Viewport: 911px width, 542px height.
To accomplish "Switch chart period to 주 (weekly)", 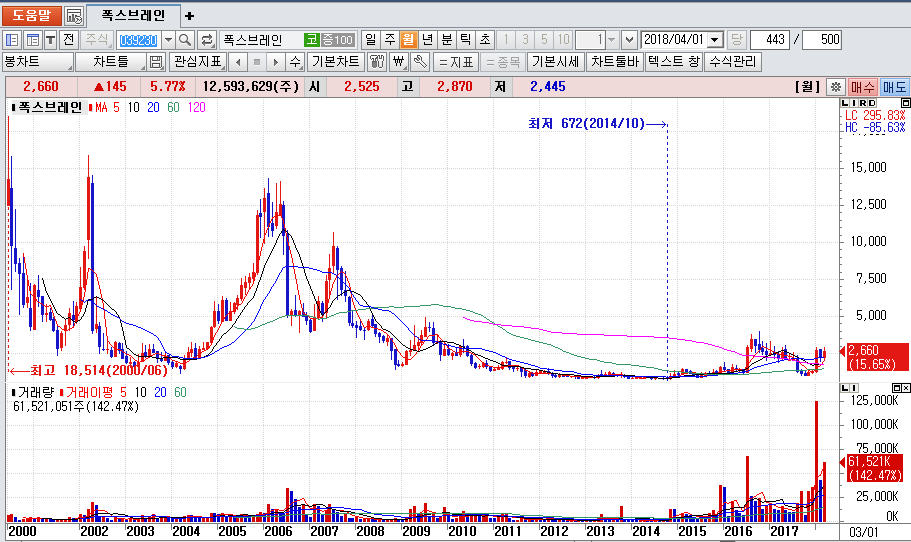I will coord(389,40).
